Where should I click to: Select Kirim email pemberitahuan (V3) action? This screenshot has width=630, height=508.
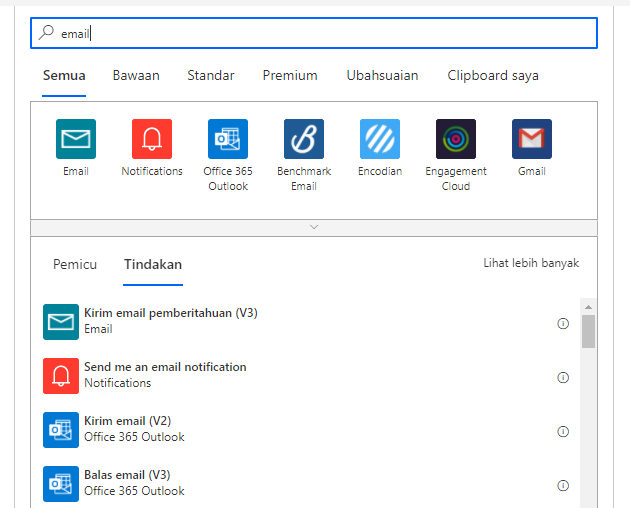306,322
